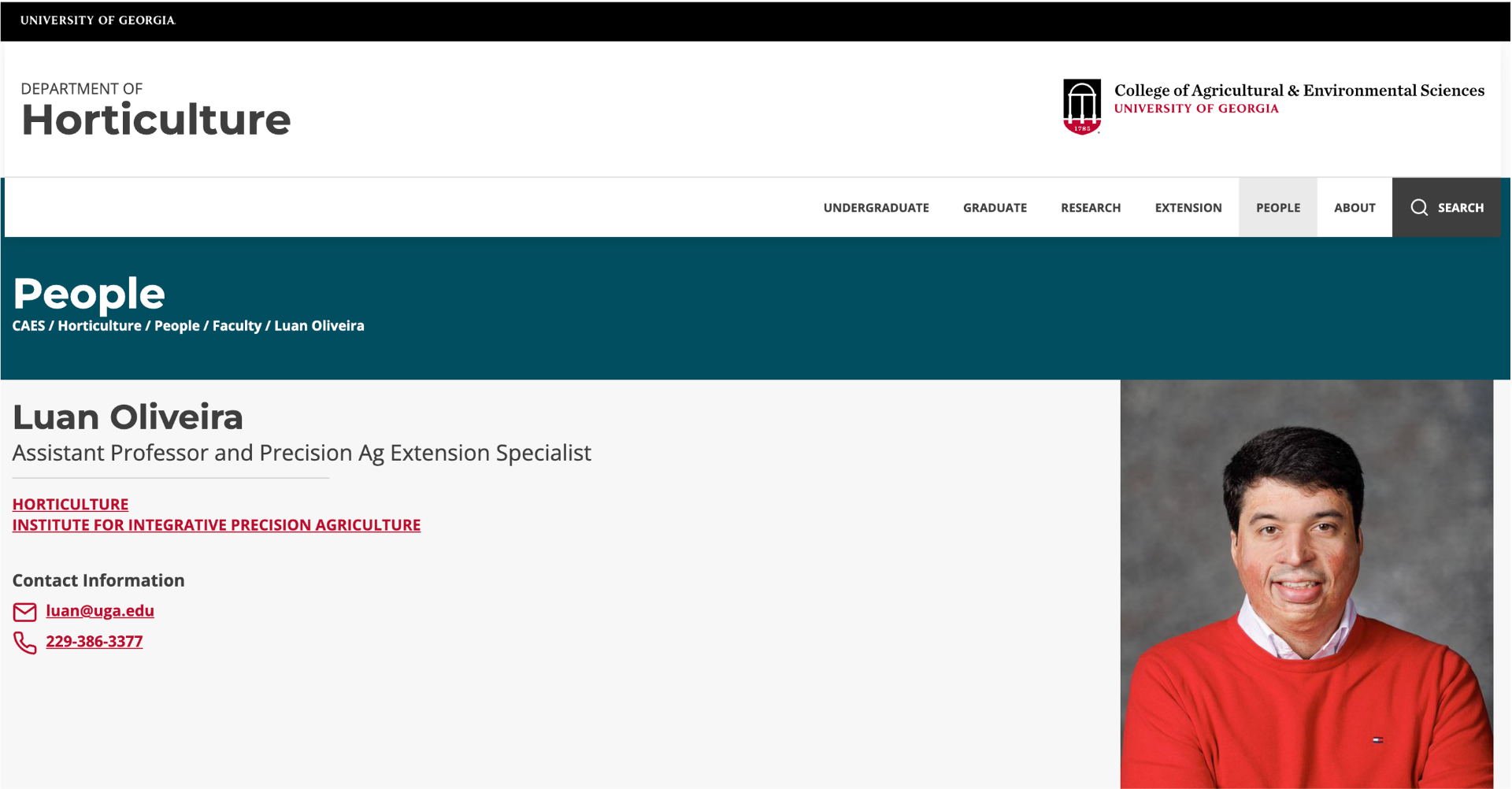Open the Undergraduate menu
This screenshot has width=1512, height=789.
pos(876,208)
